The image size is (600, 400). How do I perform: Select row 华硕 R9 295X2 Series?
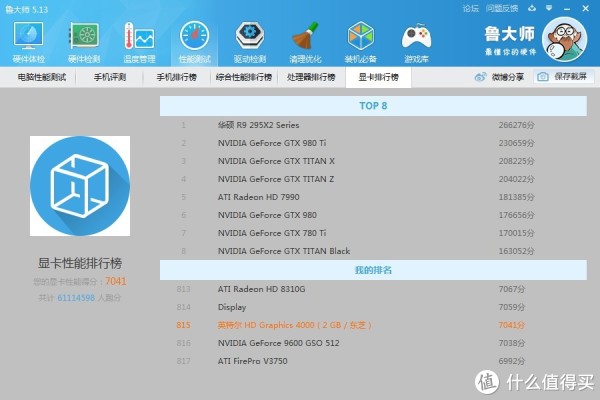[x=373, y=125]
